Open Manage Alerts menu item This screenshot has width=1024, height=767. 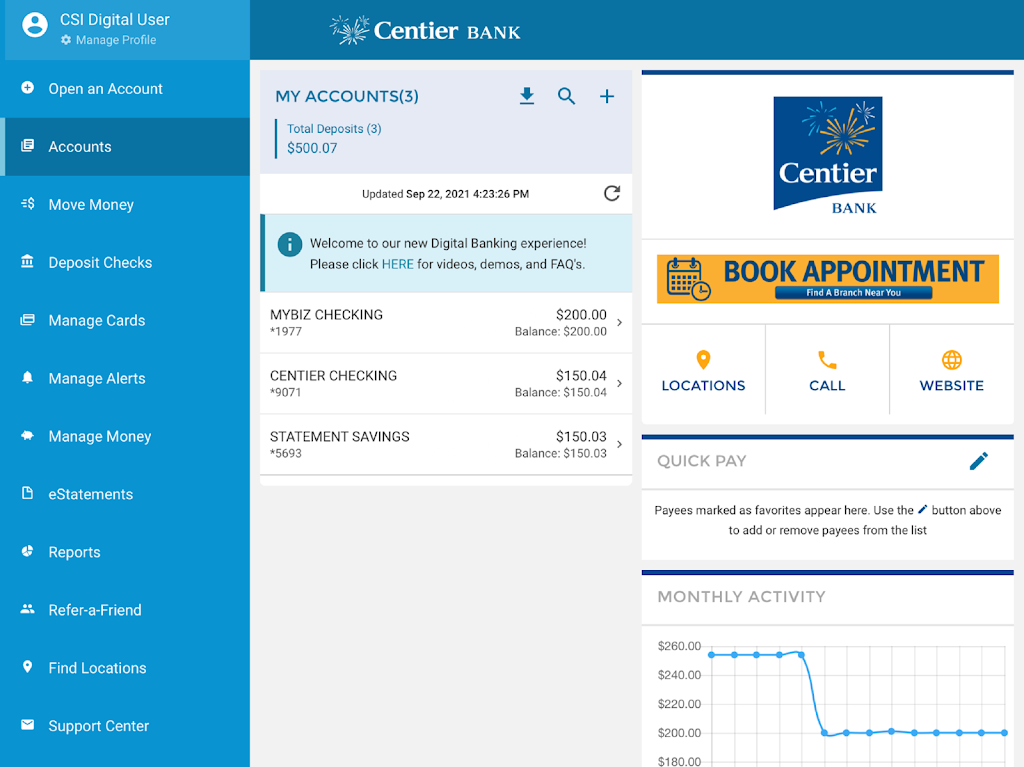[125, 378]
